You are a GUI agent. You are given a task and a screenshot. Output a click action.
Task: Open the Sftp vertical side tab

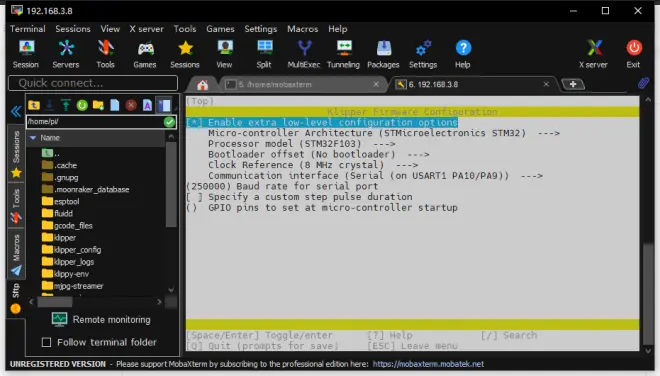point(16,298)
